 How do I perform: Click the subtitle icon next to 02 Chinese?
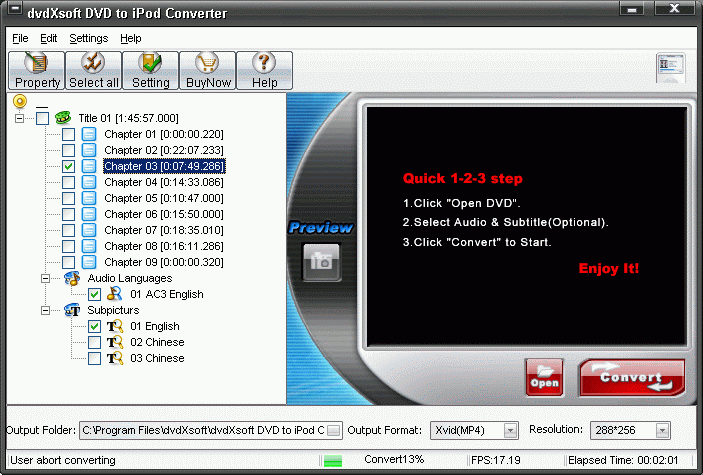coord(114,342)
